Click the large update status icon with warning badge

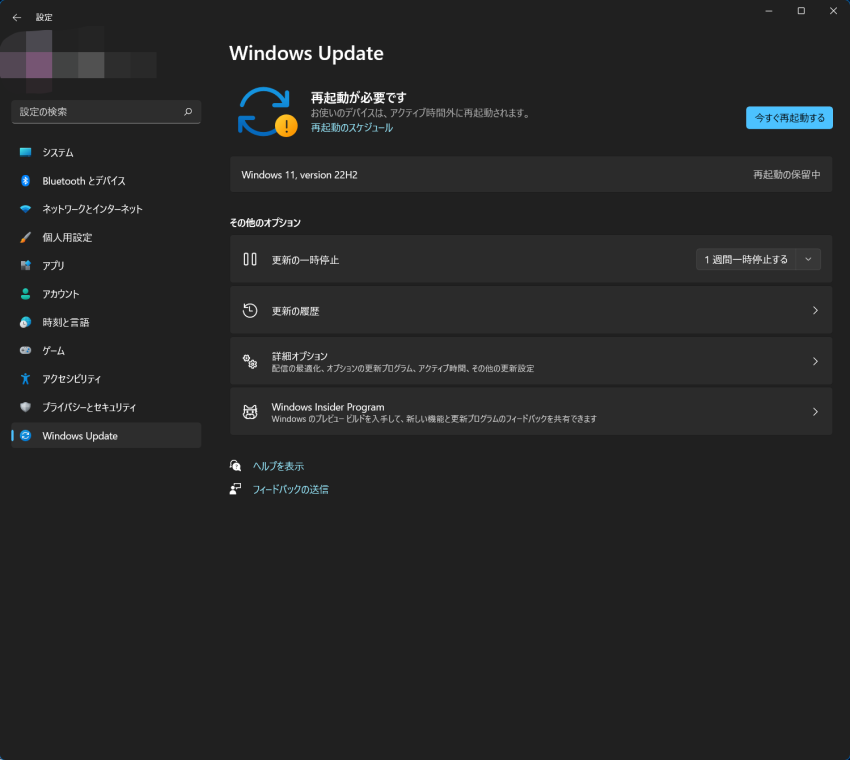(x=267, y=112)
